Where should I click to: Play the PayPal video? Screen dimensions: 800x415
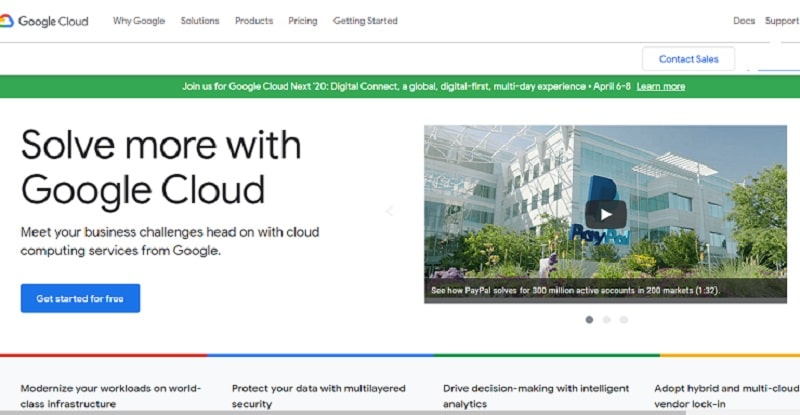606,214
